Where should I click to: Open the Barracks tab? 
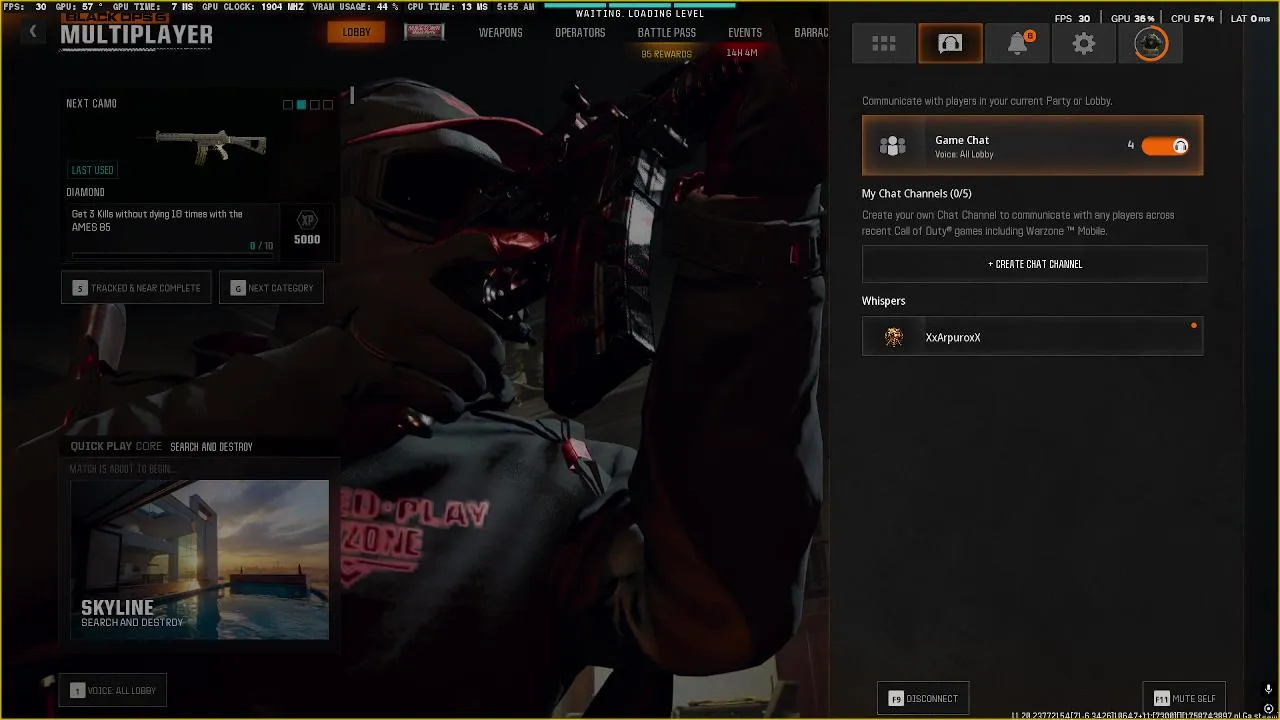[811, 33]
